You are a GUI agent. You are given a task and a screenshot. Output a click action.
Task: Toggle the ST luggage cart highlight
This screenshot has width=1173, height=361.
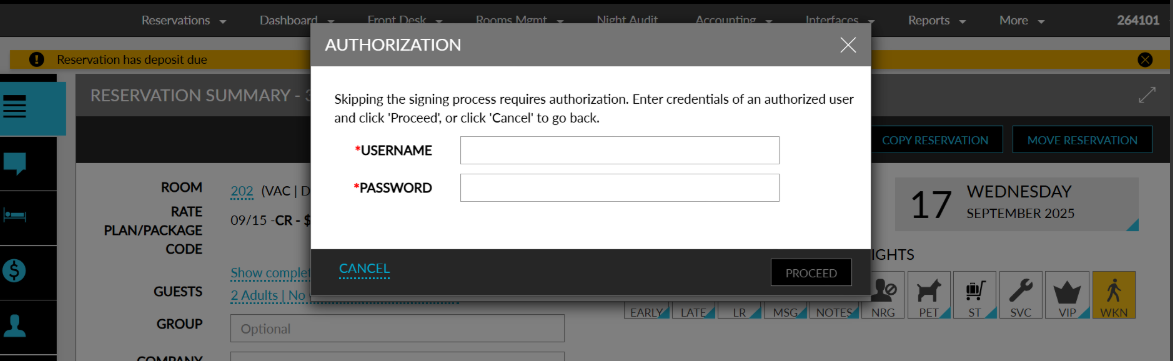[x=975, y=295]
